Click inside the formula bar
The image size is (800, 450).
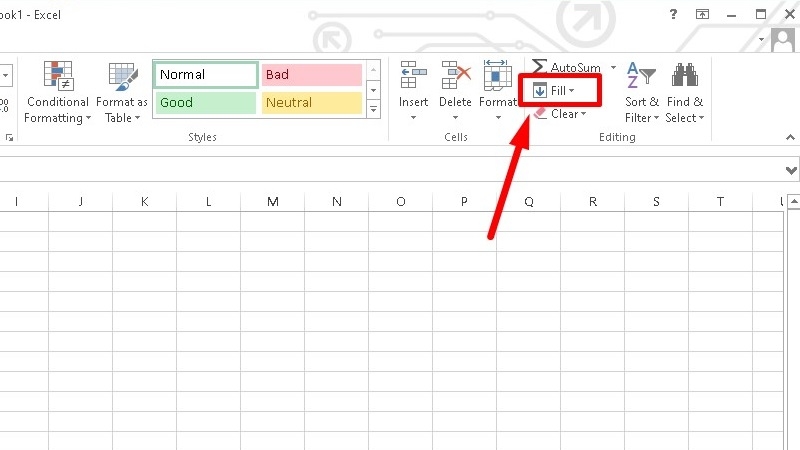(x=400, y=170)
